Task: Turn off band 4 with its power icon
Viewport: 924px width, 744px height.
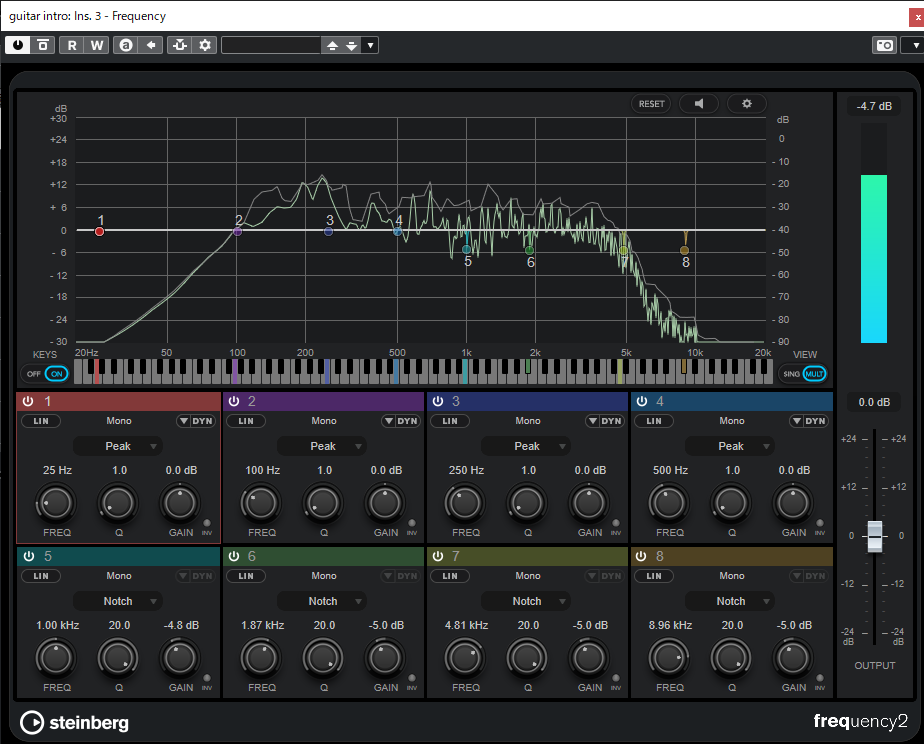Action: pyautogui.click(x=642, y=401)
